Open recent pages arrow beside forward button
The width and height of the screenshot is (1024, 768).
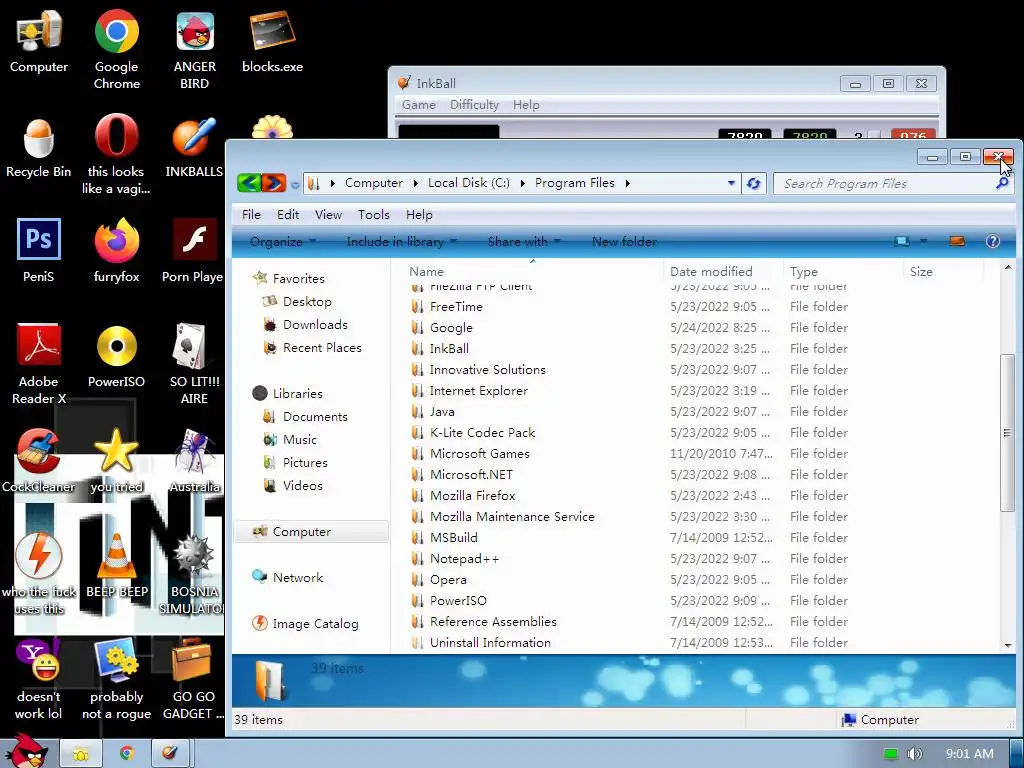click(295, 185)
